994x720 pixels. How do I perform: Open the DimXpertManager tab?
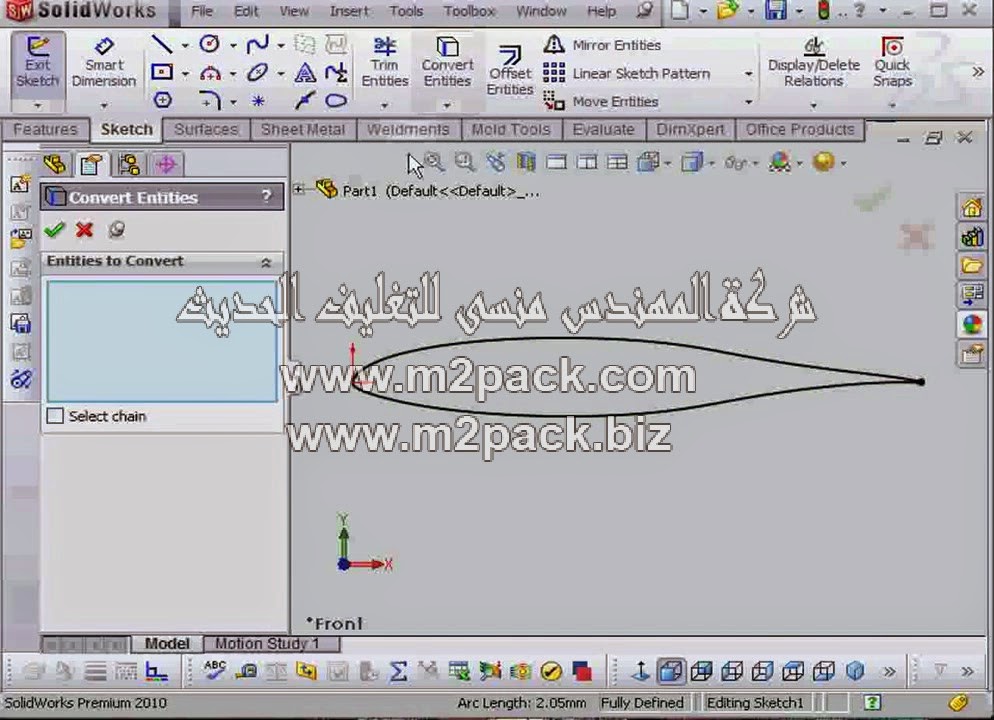167,165
